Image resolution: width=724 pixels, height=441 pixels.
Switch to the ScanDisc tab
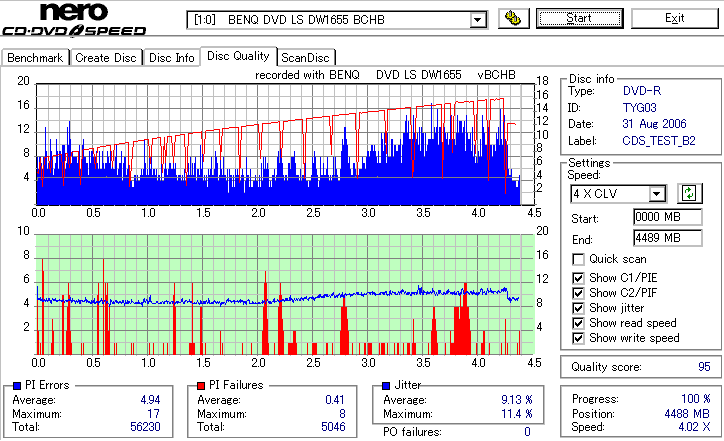click(x=305, y=58)
